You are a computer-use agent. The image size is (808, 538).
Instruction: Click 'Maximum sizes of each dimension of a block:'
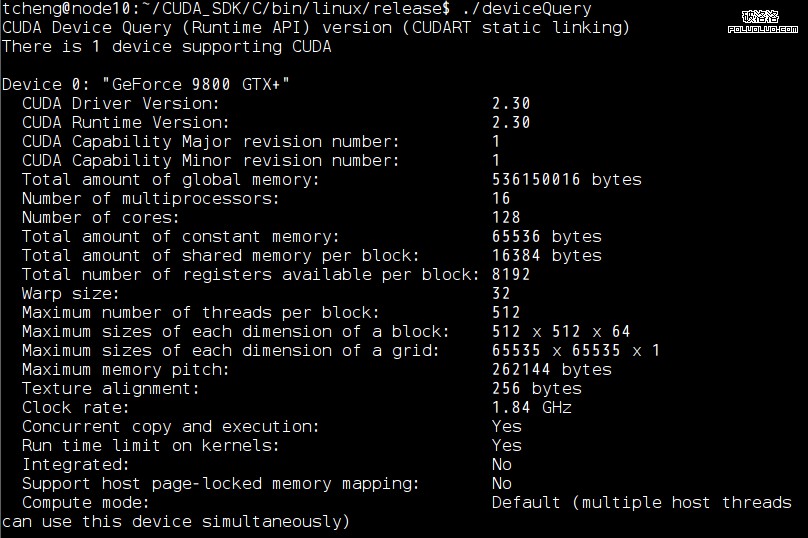point(235,332)
